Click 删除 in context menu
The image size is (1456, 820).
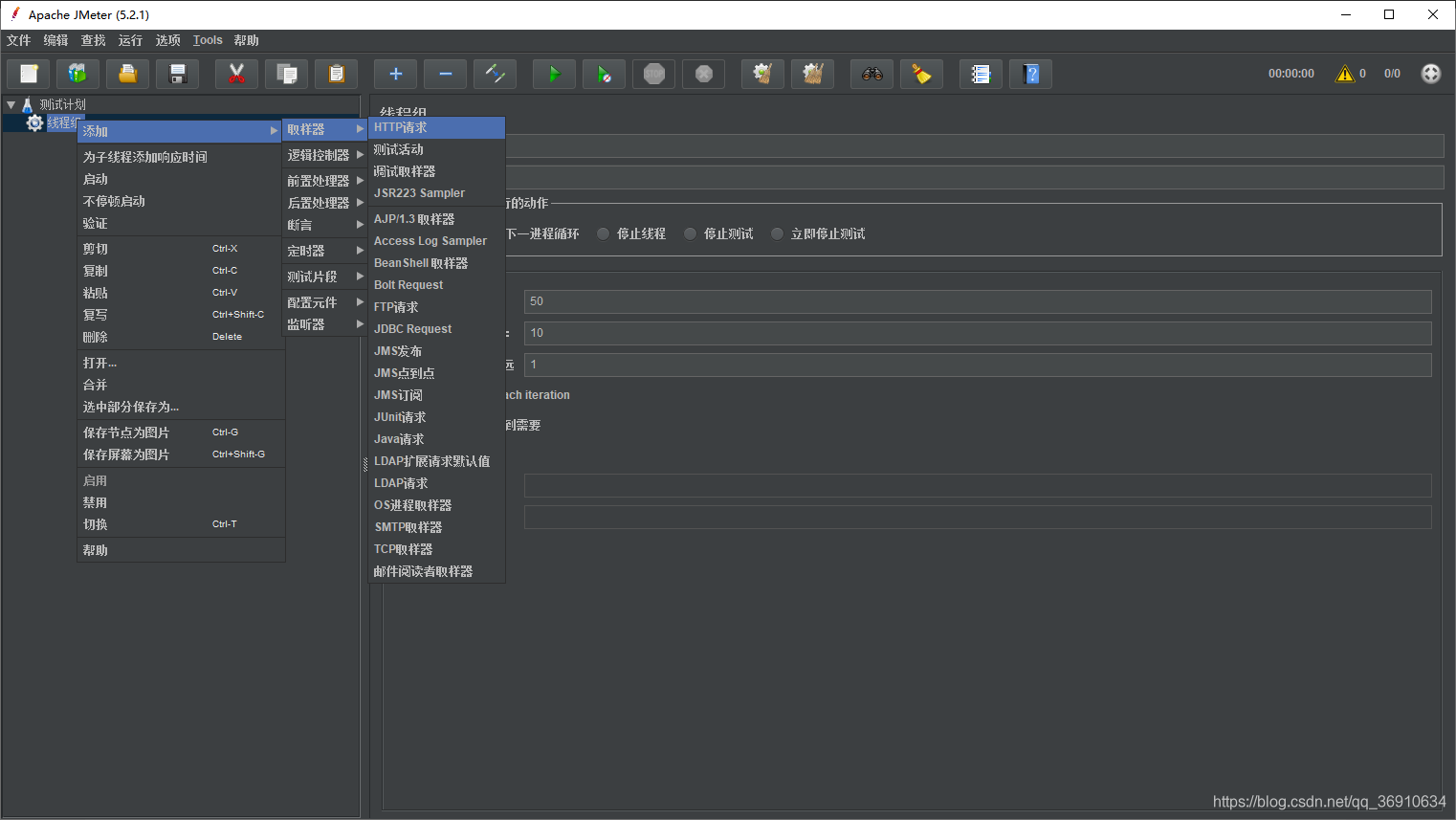pos(181,337)
